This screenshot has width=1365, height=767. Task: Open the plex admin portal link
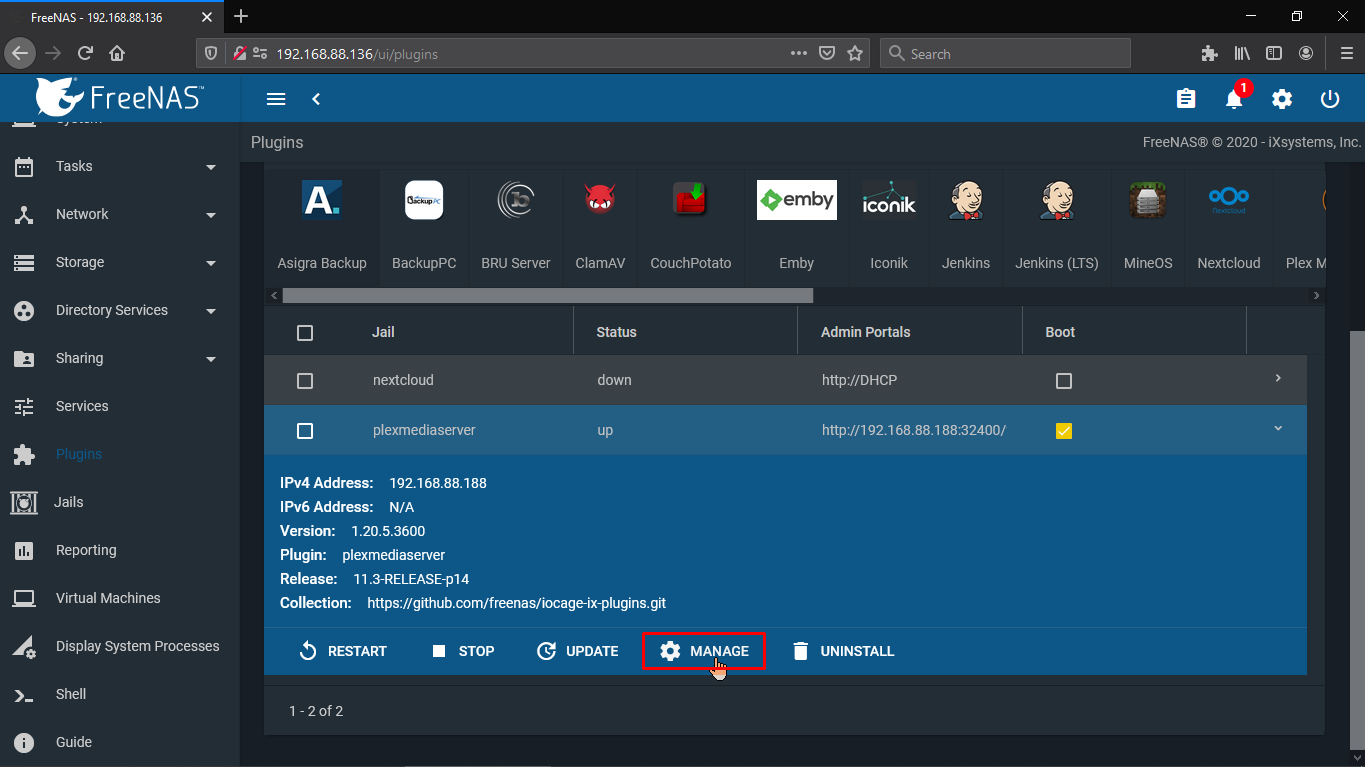[914, 430]
